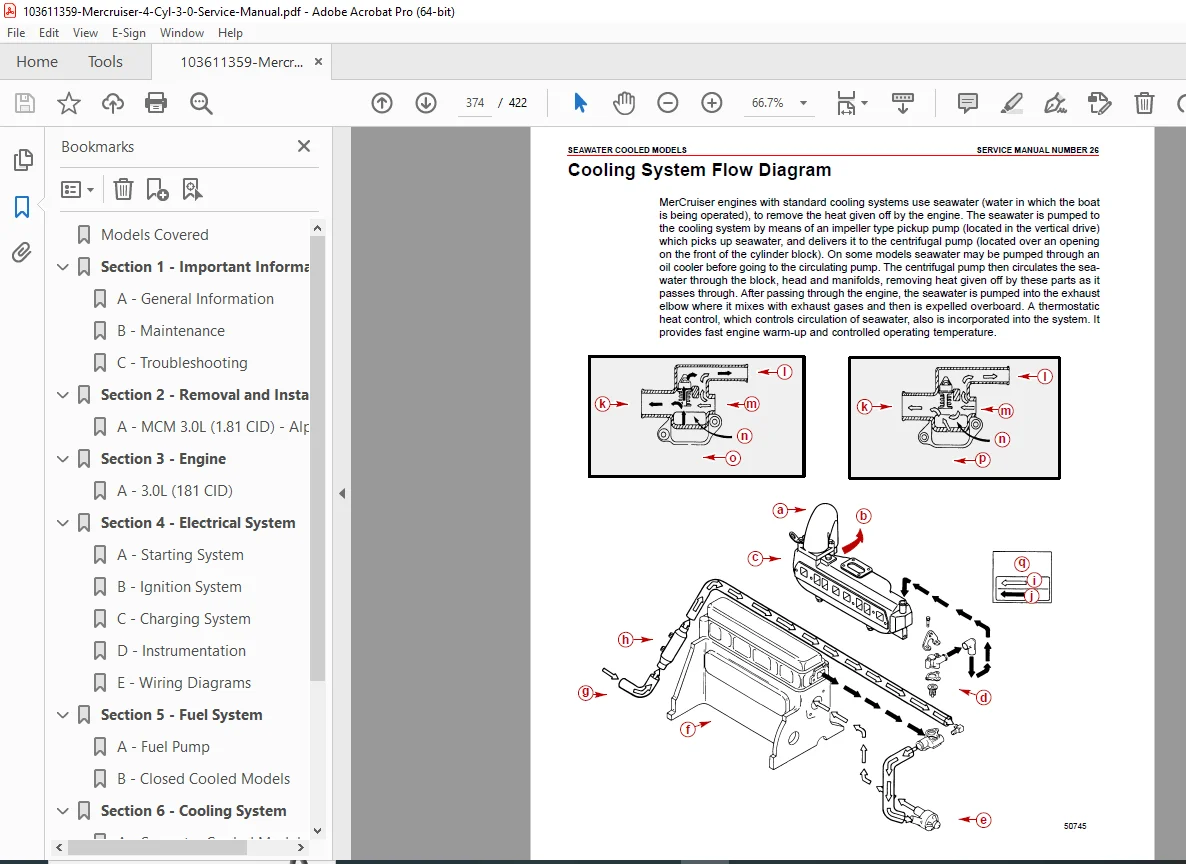Screen dimensions: 1186x864
Task: Click the Save file icon
Action: point(25,103)
